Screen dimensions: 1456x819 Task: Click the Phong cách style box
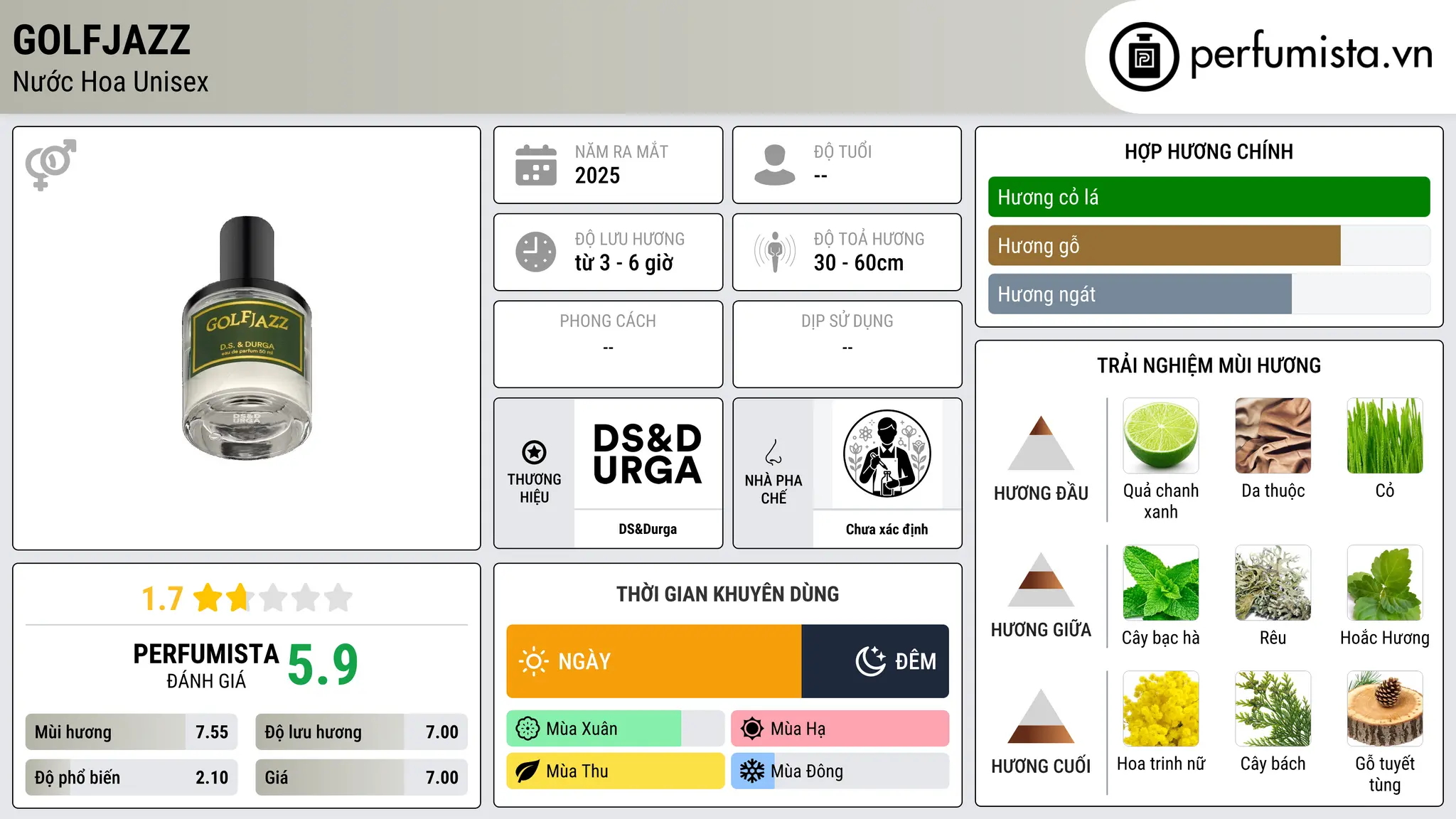click(x=608, y=344)
